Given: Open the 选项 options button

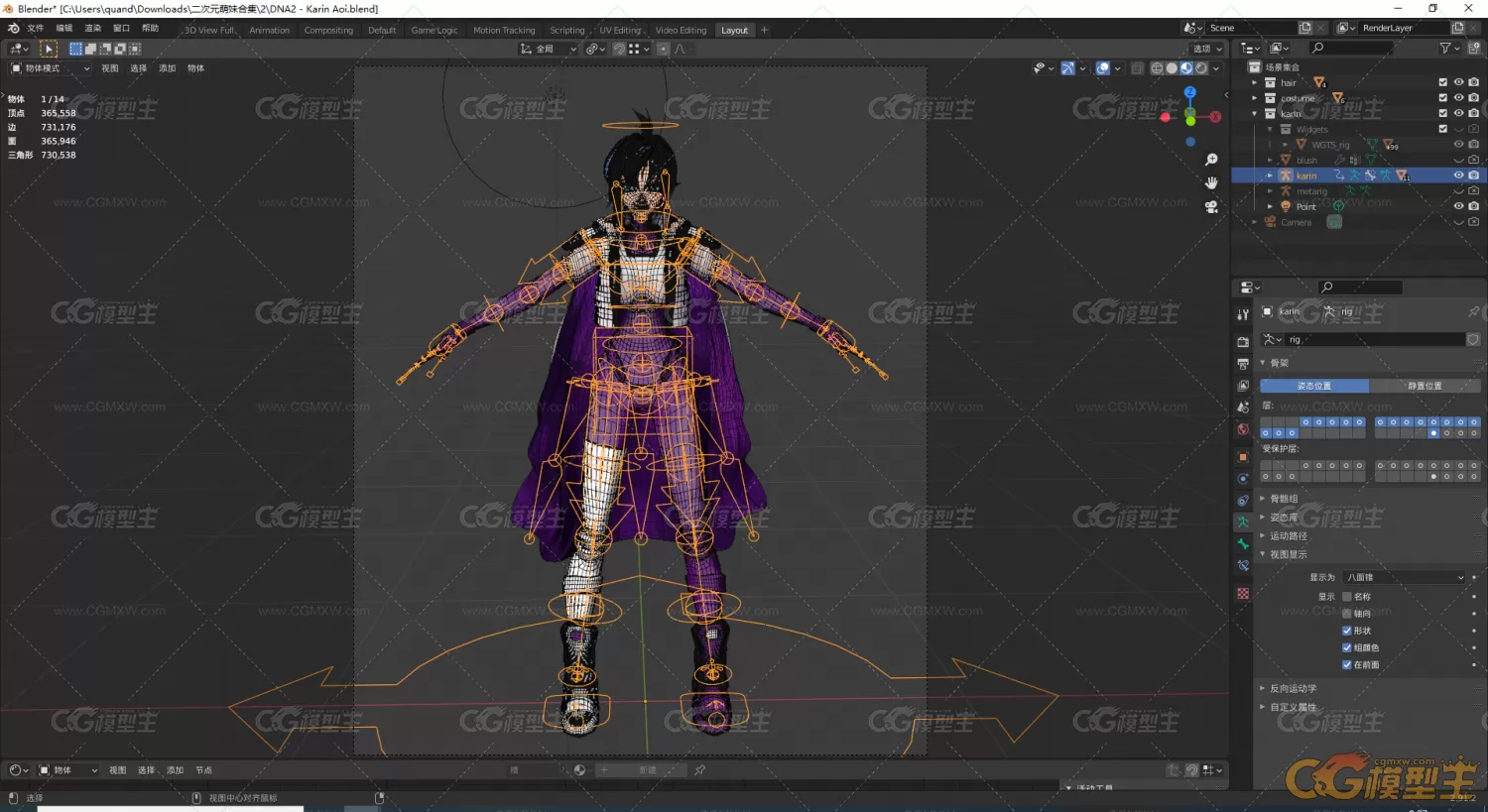Looking at the screenshot, I should (1206, 49).
